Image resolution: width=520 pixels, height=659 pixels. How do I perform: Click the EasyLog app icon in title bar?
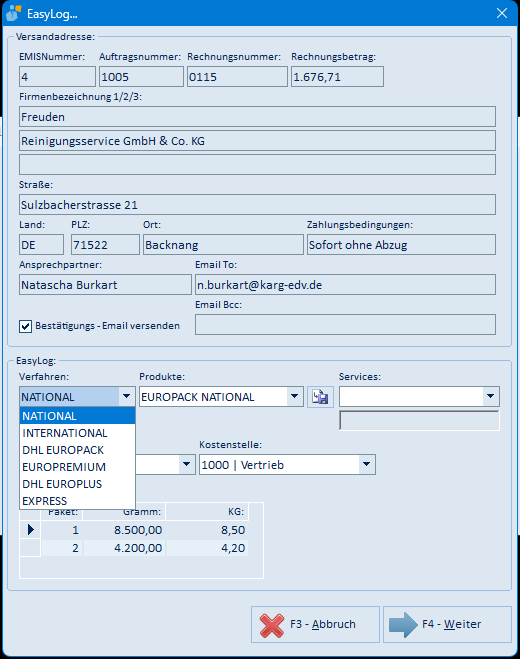pos(13,13)
